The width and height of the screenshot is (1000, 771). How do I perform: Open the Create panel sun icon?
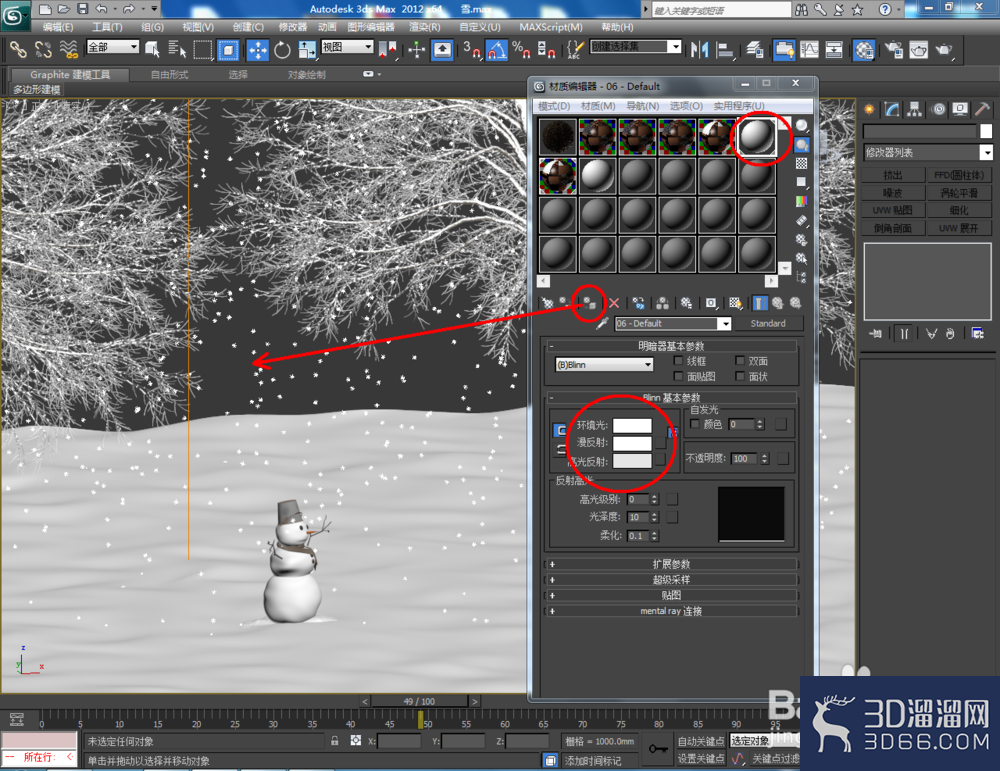click(869, 109)
